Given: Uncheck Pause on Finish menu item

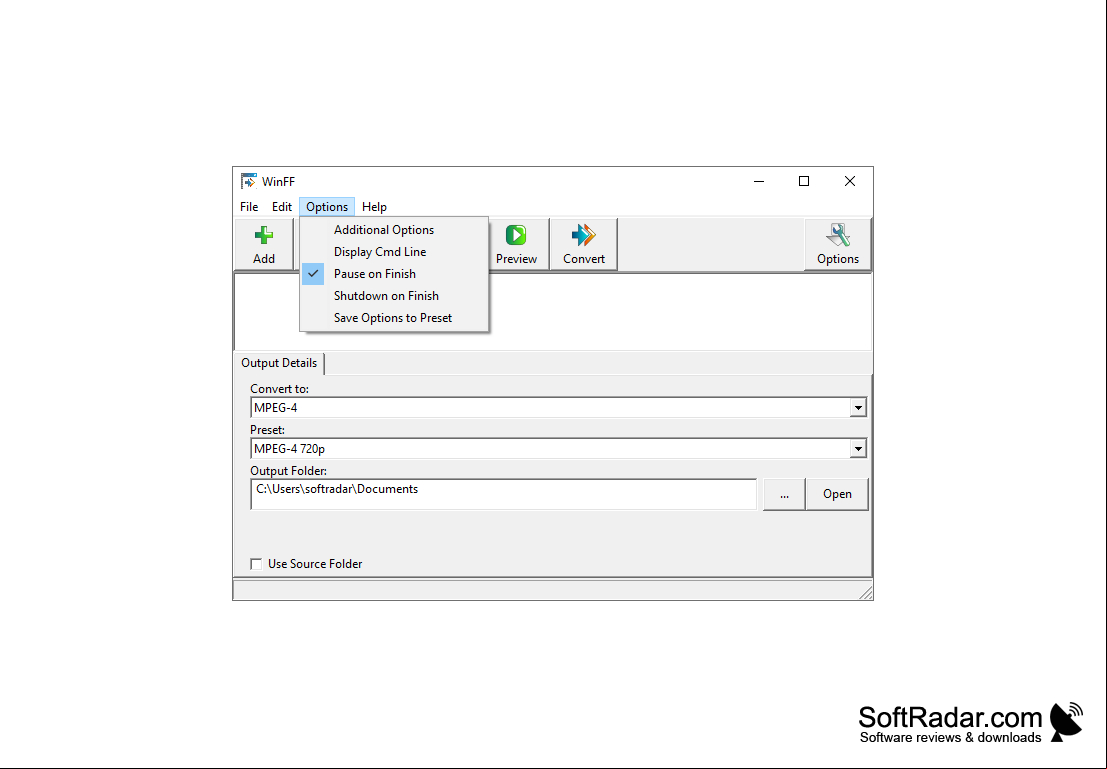Looking at the screenshot, I should [394, 274].
